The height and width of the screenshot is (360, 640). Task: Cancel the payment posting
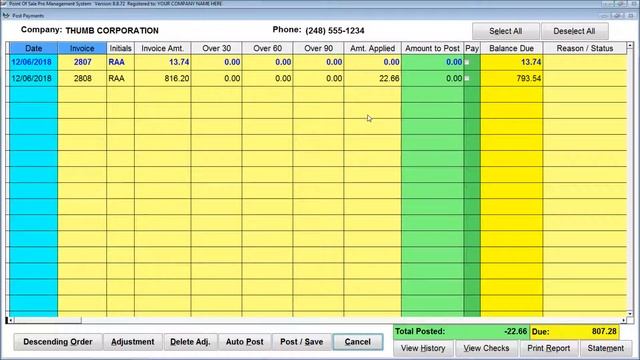tap(358, 342)
